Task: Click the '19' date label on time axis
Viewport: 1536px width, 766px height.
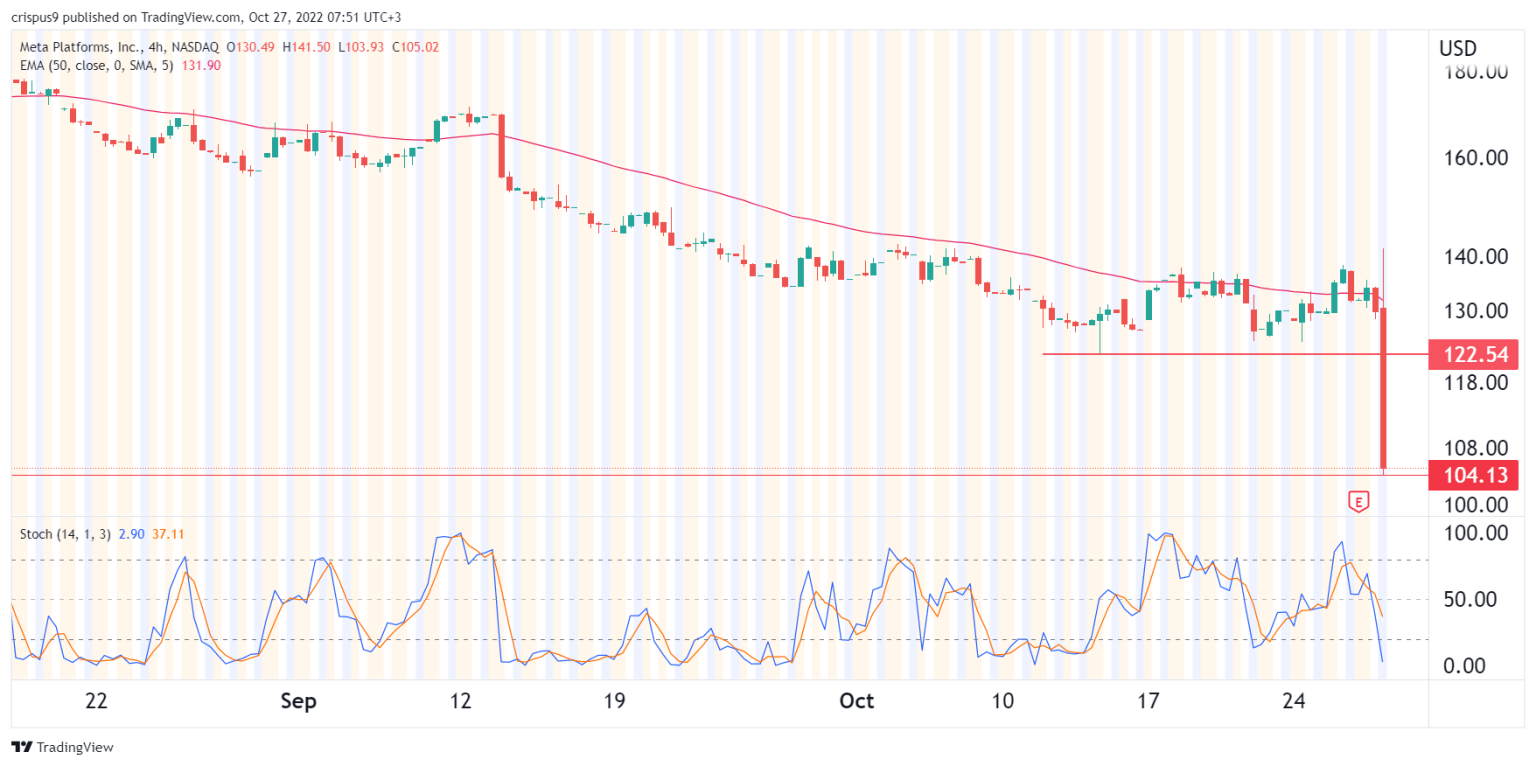Action: click(614, 701)
